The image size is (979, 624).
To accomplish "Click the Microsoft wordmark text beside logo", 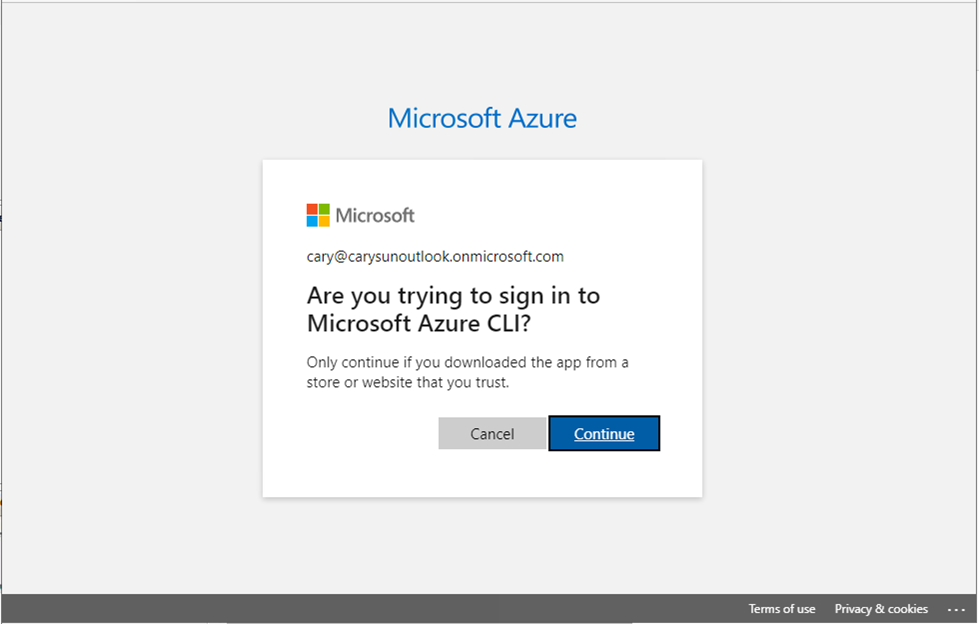I will pyautogui.click(x=375, y=215).
